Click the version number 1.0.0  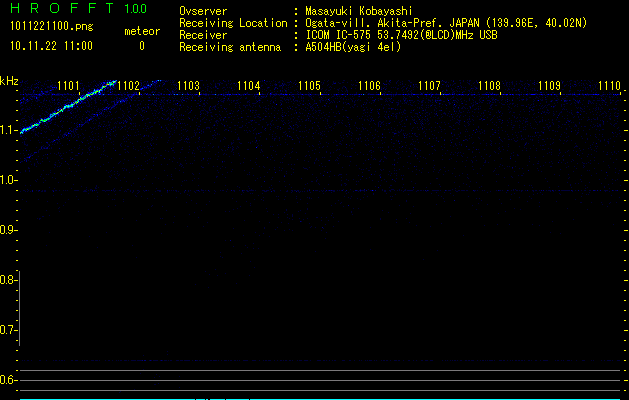(x=136, y=8)
